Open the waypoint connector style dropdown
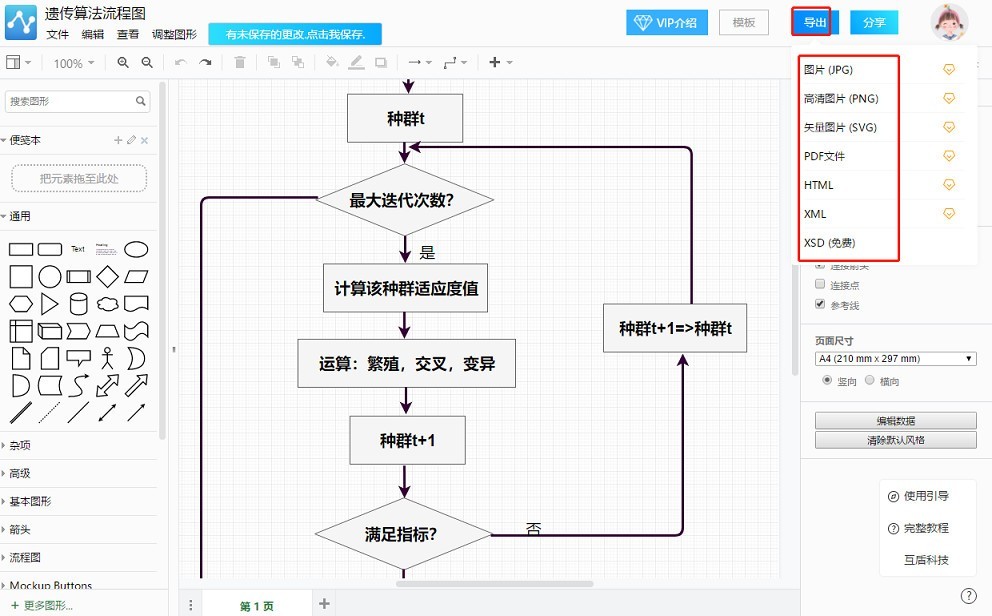Image resolution: width=992 pixels, height=616 pixels. (x=456, y=62)
